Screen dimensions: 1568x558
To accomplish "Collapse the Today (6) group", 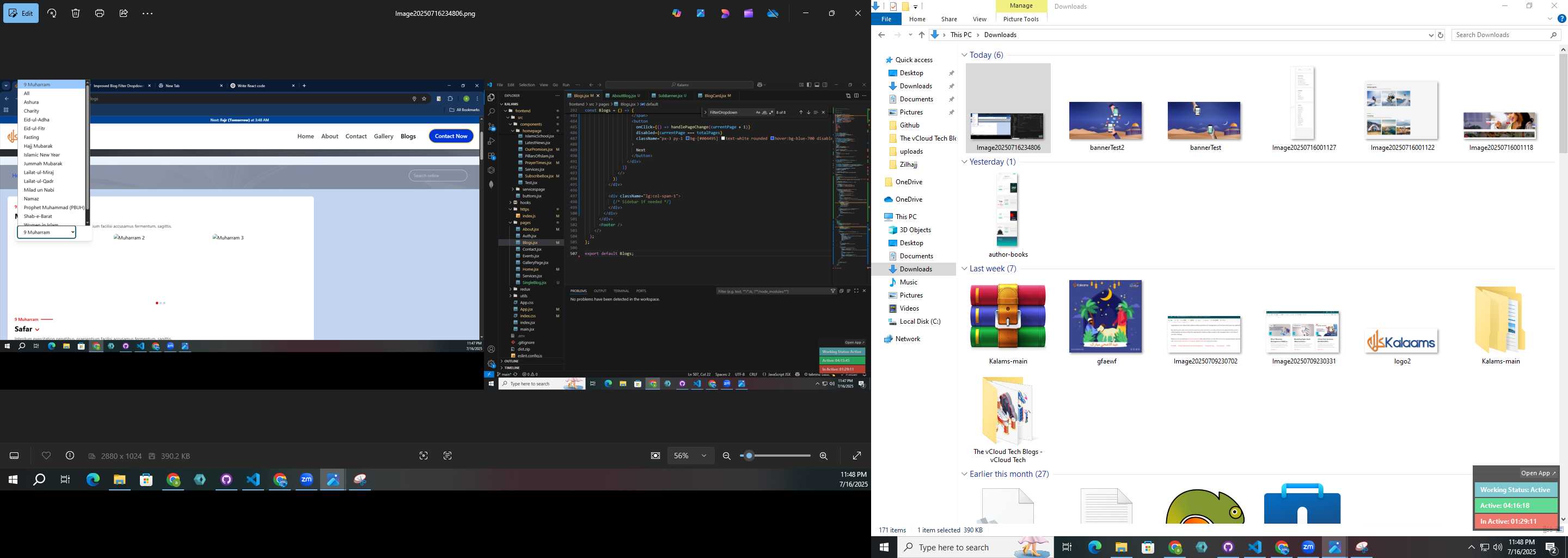I will click(964, 55).
